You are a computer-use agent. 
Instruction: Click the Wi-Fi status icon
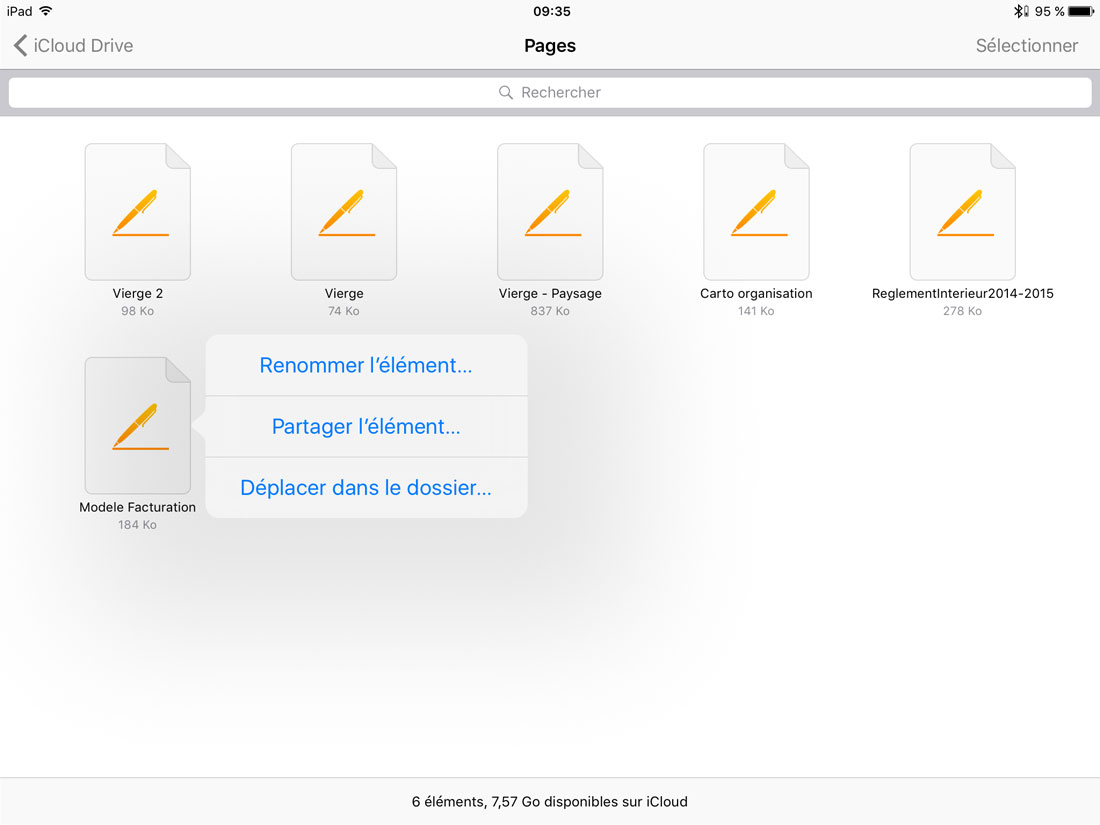[x=46, y=11]
